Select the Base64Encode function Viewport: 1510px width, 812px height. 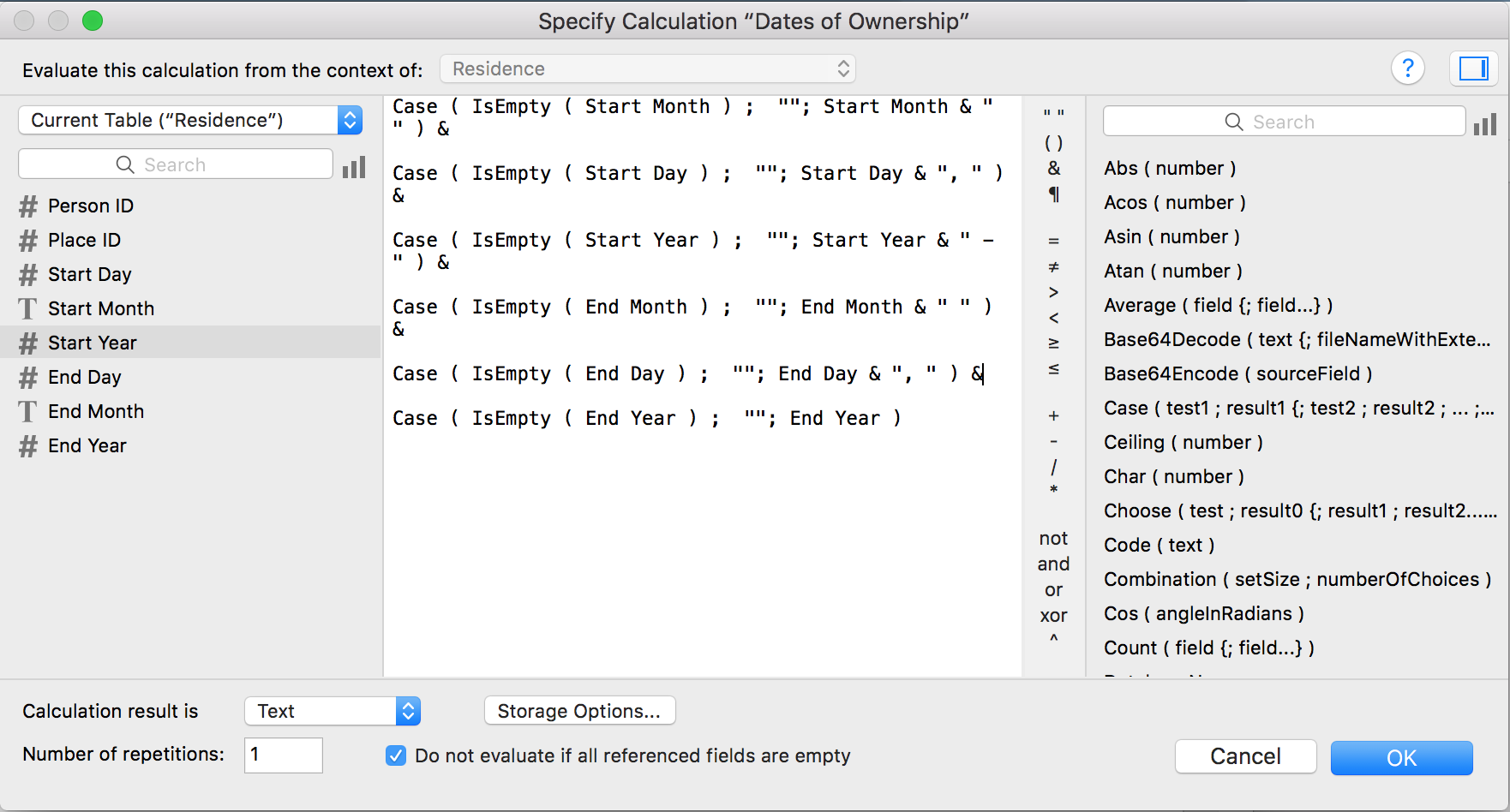(x=1237, y=374)
